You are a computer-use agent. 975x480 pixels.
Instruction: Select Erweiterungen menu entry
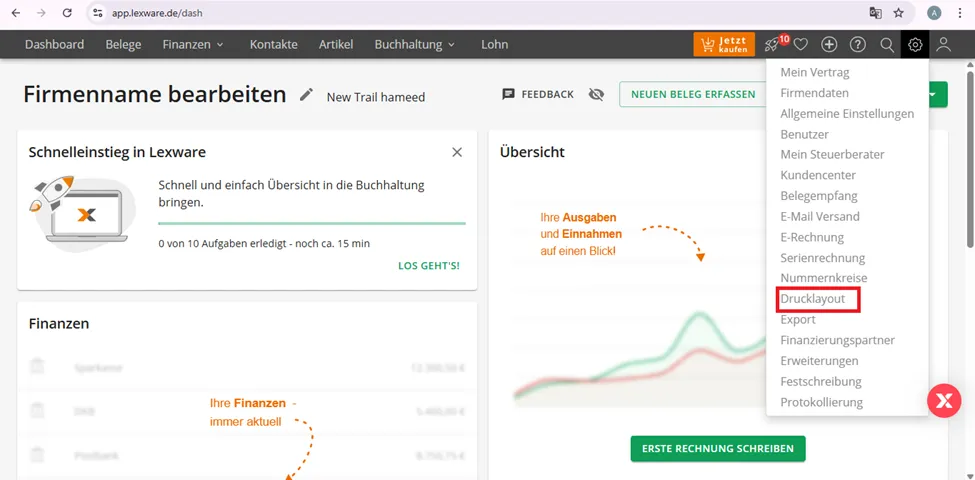820,361
